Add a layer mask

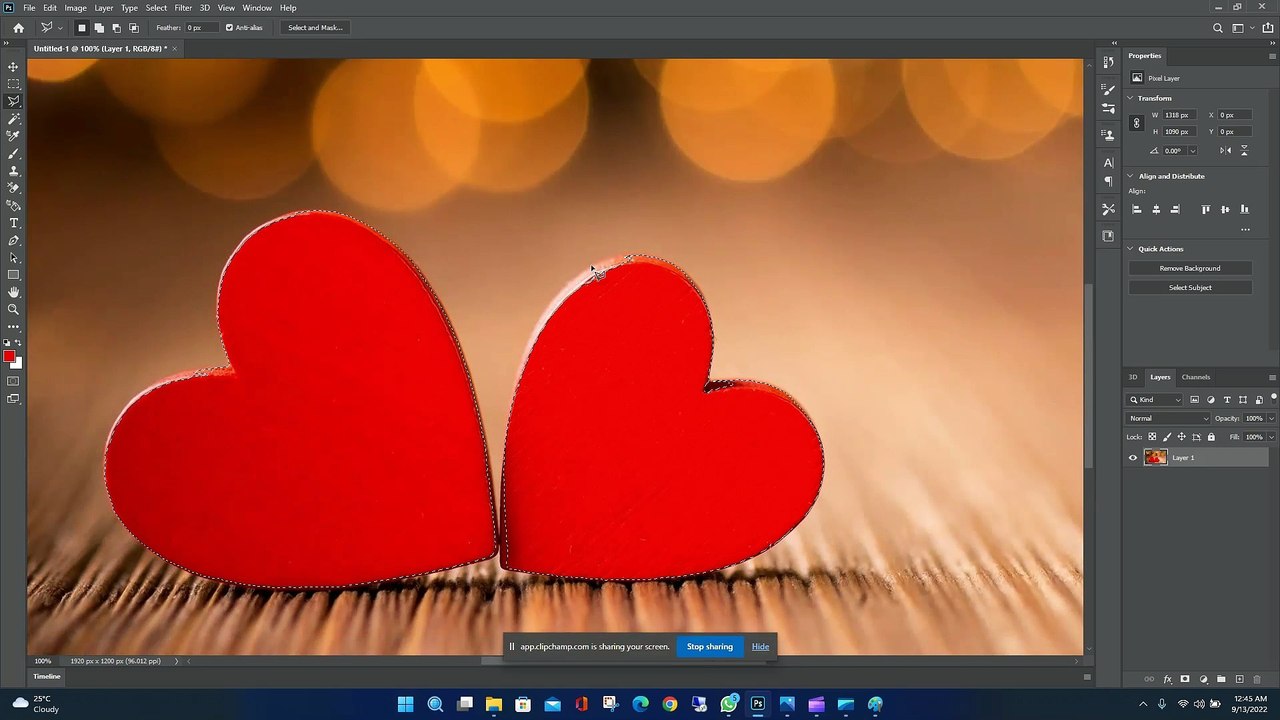[1185, 679]
